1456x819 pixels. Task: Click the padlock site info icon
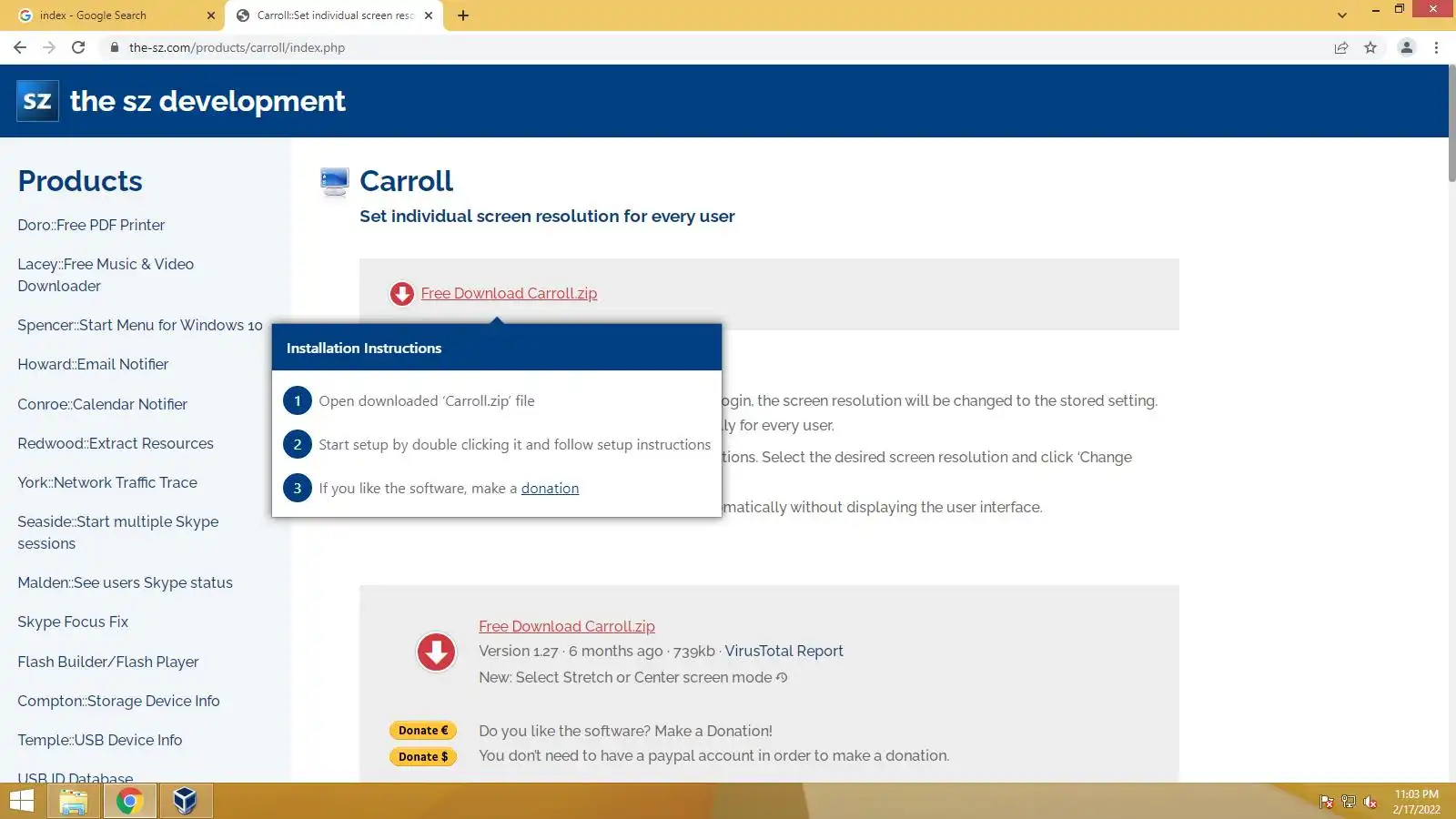[114, 47]
